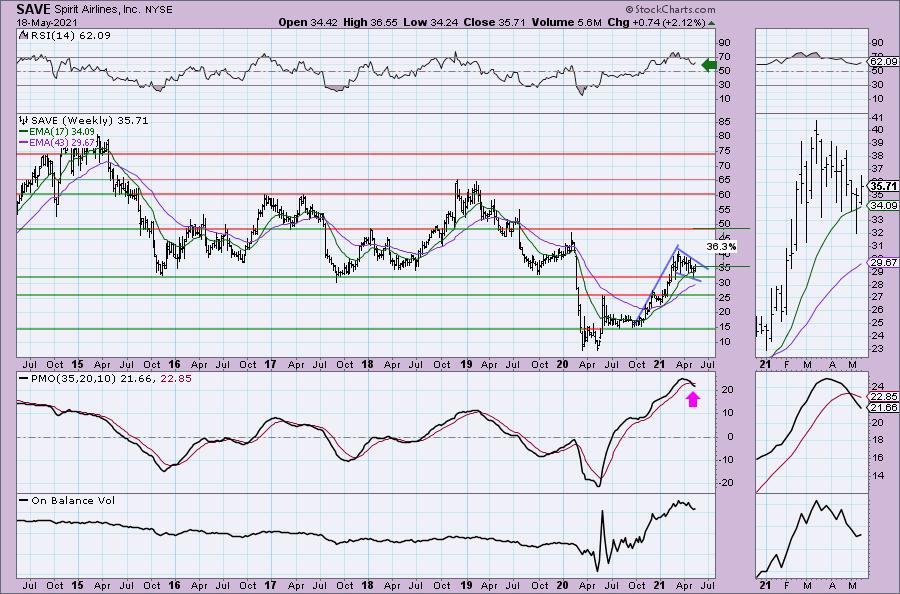The height and width of the screenshot is (594, 900).
Task: Click the Open 34.42 value
Action: pyautogui.click(x=309, y=22)
